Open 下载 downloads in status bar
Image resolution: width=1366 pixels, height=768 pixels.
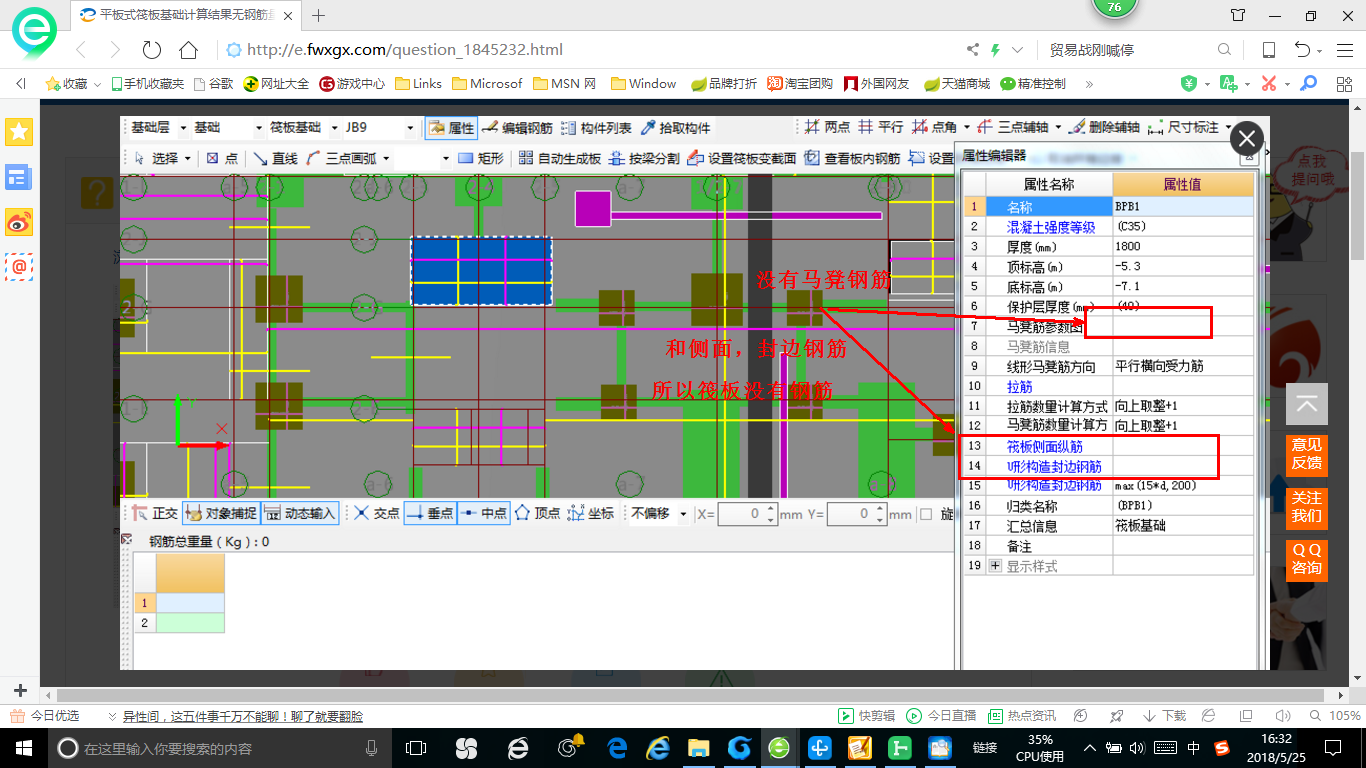click(x=1165, y=716)
